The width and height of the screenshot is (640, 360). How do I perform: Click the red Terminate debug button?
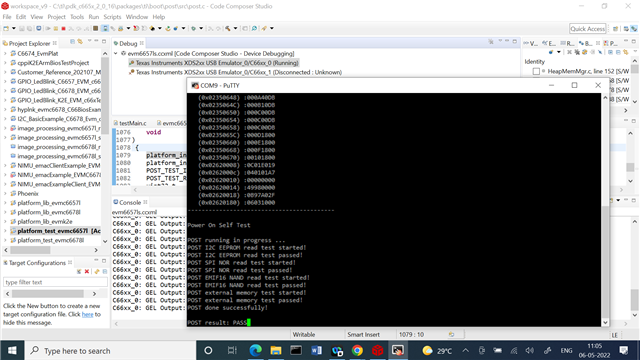point(63,29)
